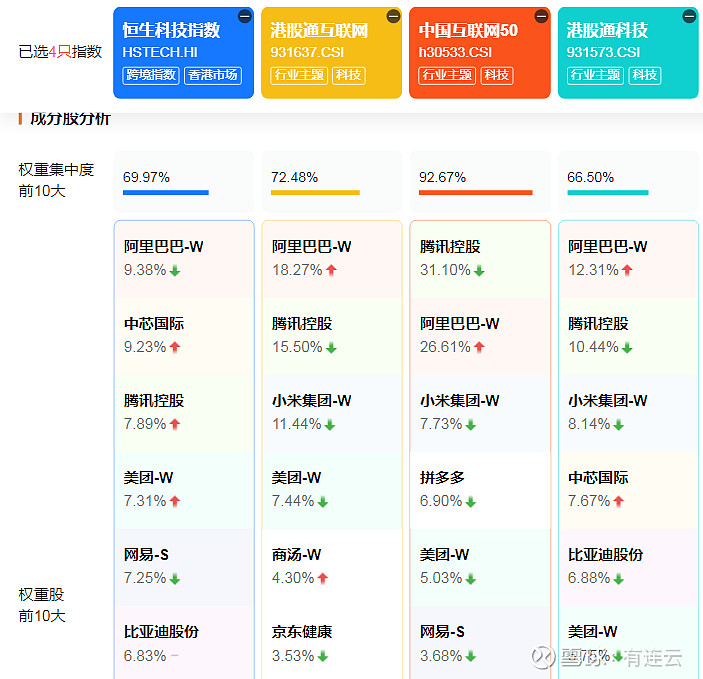The height and width of the screenshot is (679, 703).
Task: Click the 已选4只指数 label
Action: click(x=60, y=52)
